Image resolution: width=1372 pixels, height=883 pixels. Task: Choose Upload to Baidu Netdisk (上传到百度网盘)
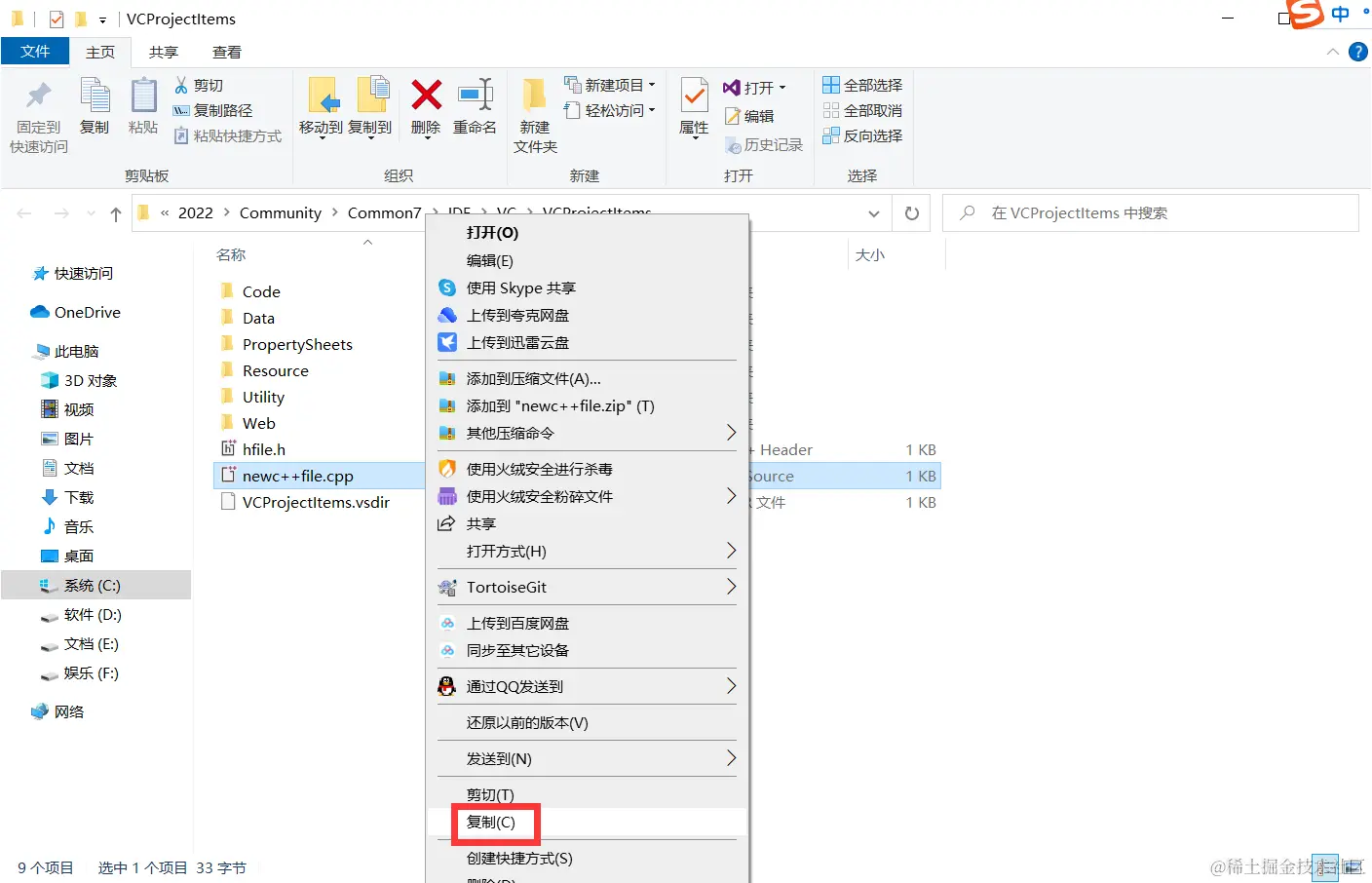point(588,624)
